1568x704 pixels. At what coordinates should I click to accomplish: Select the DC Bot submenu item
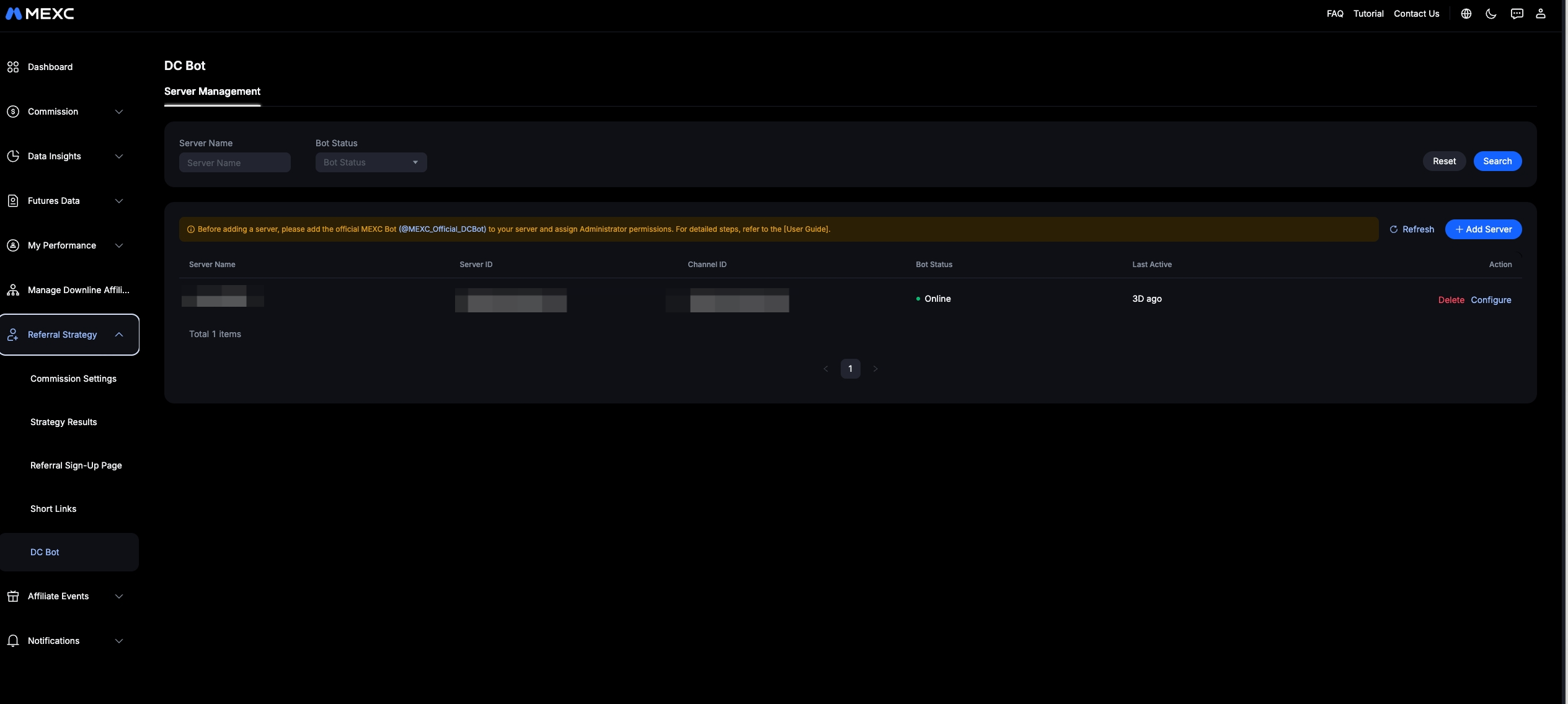point(69,552)
